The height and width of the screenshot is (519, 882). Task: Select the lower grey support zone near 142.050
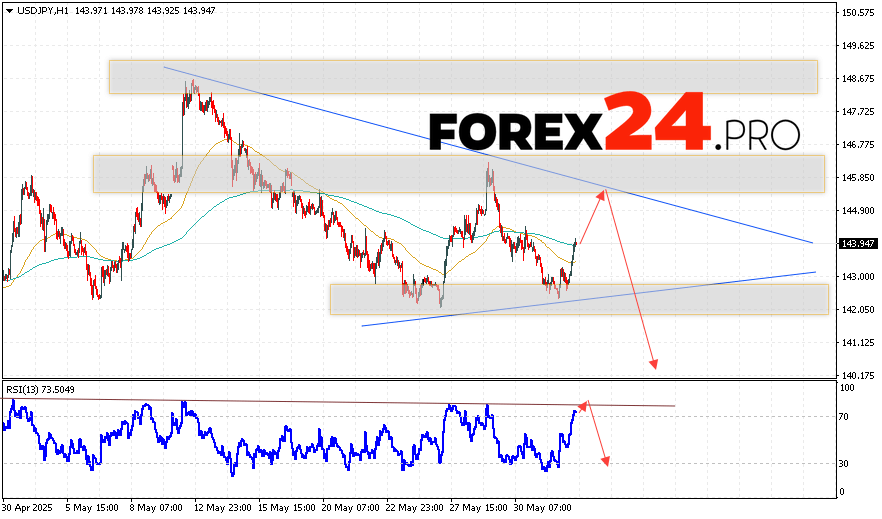pos(578,299)
